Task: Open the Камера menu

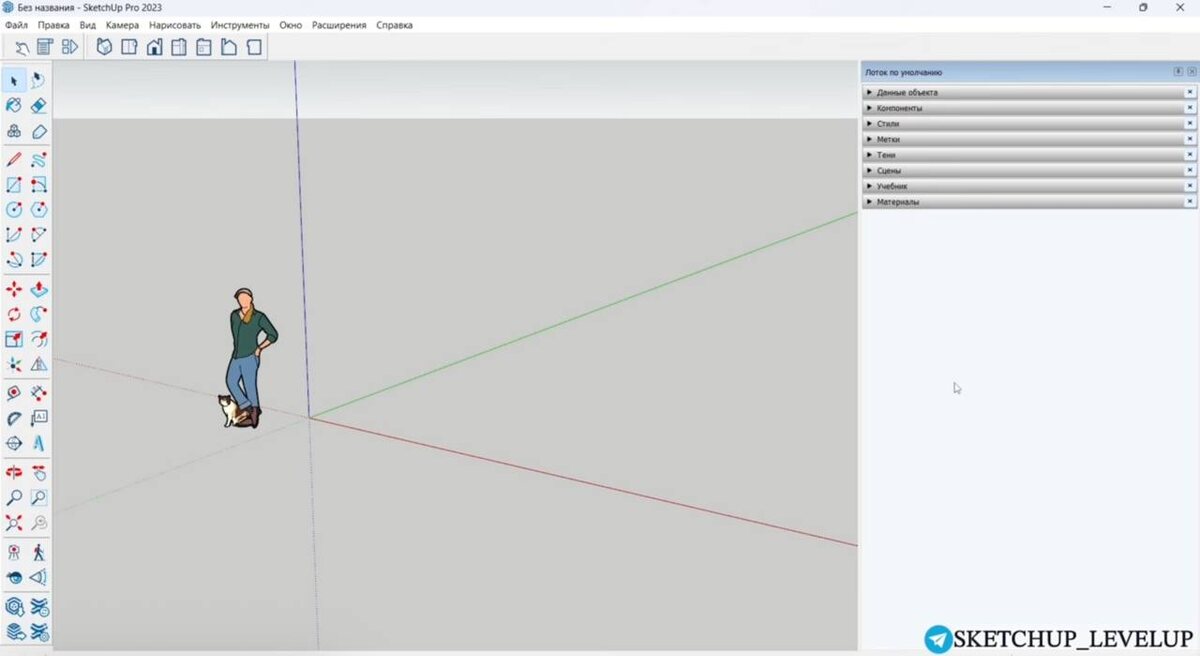Action: (x=122, y=25)
